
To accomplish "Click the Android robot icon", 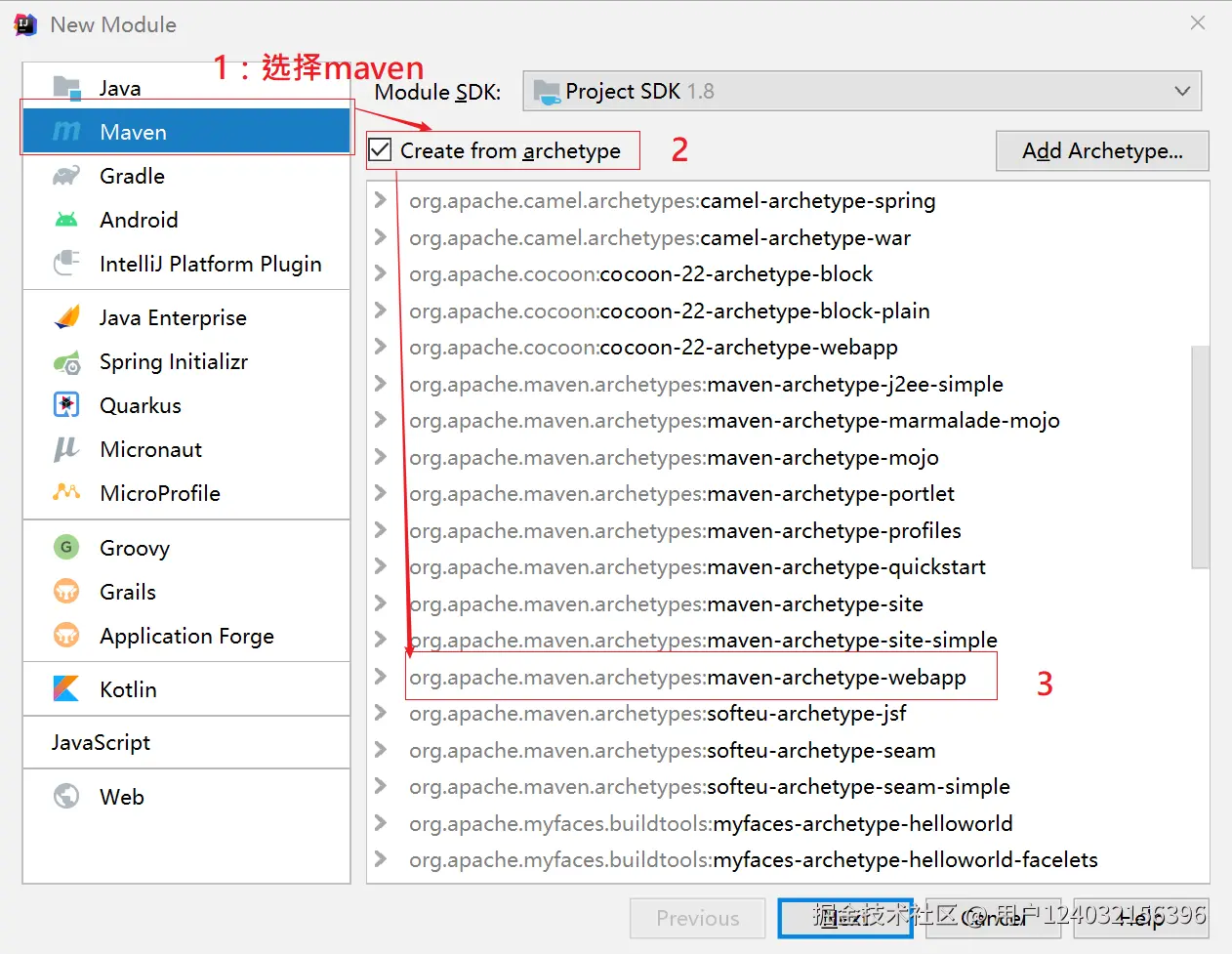I will coord(66,220).
